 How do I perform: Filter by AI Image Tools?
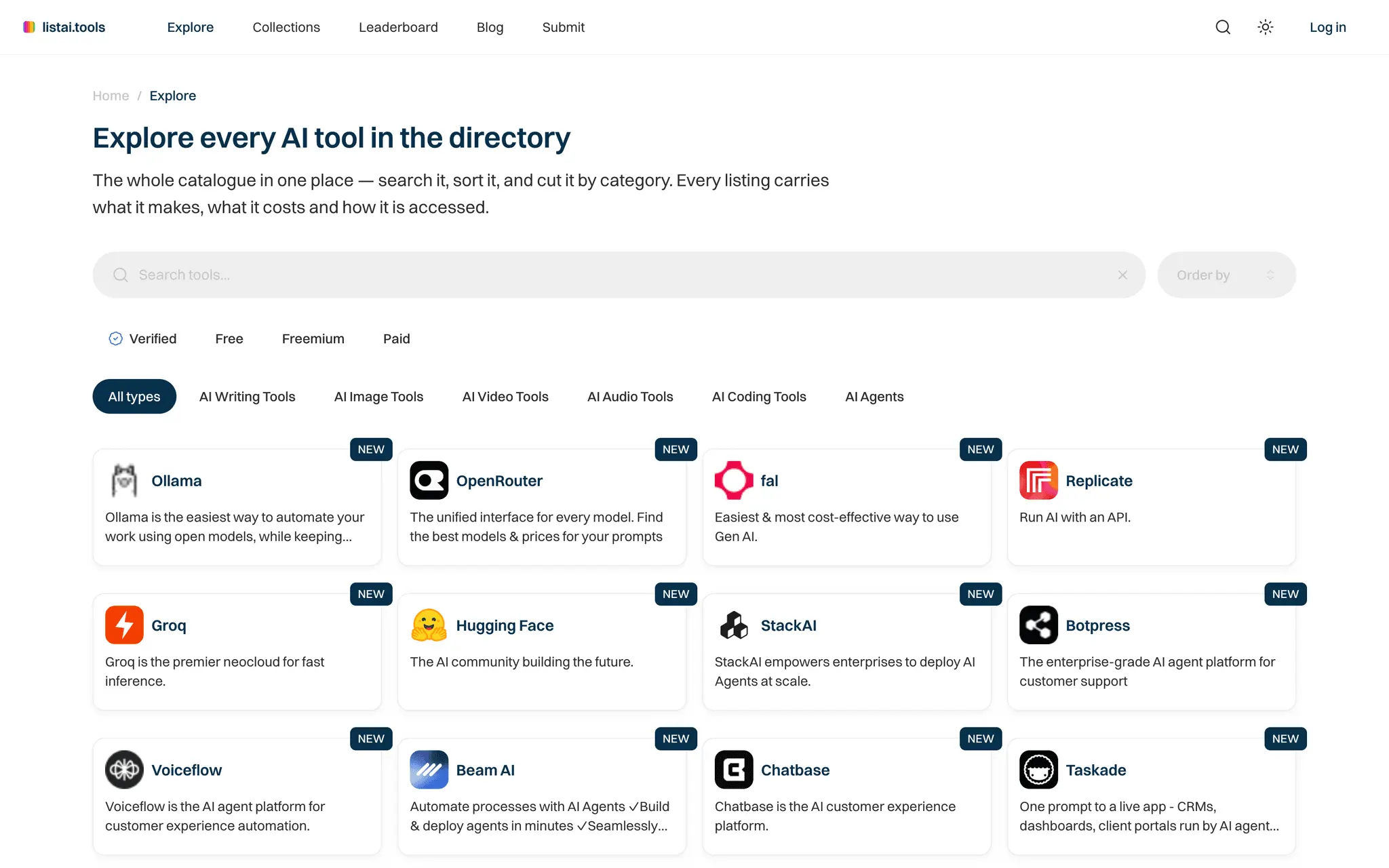[378, 397]
